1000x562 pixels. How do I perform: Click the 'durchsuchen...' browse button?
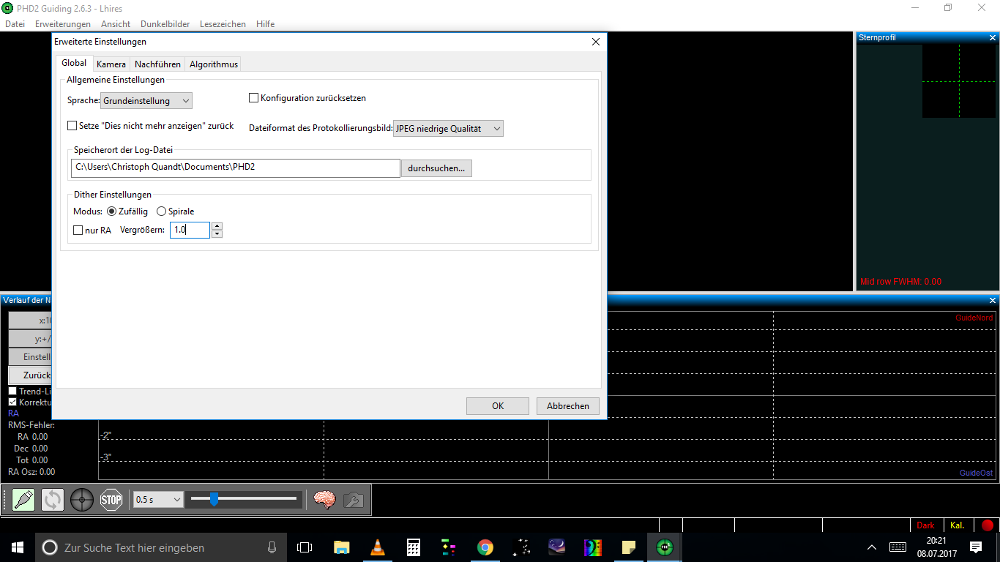coord(436,168)
